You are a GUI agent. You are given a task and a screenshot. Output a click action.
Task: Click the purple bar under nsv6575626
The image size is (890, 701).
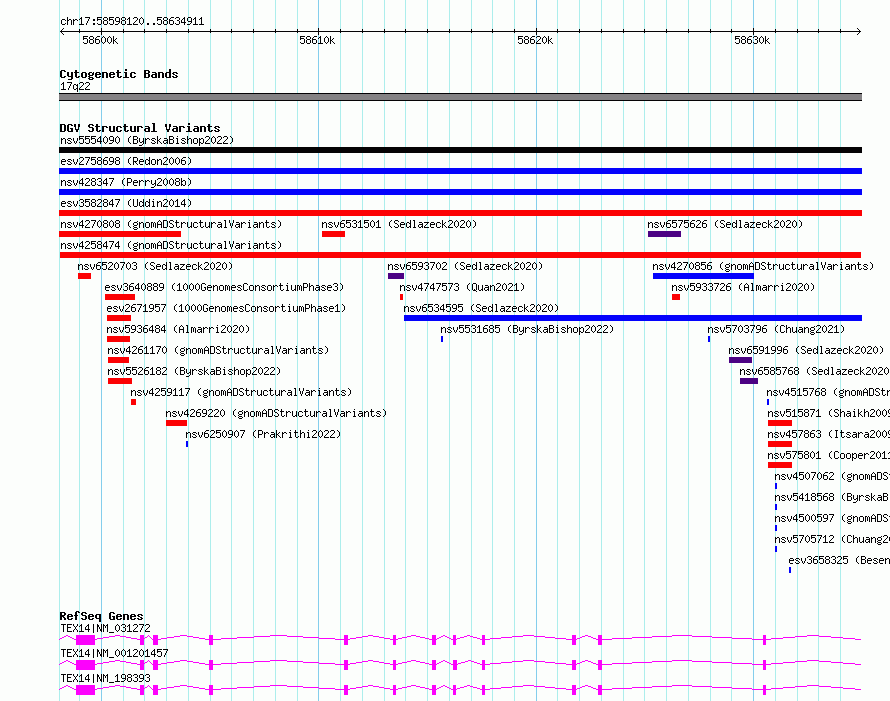coord(664,234)
